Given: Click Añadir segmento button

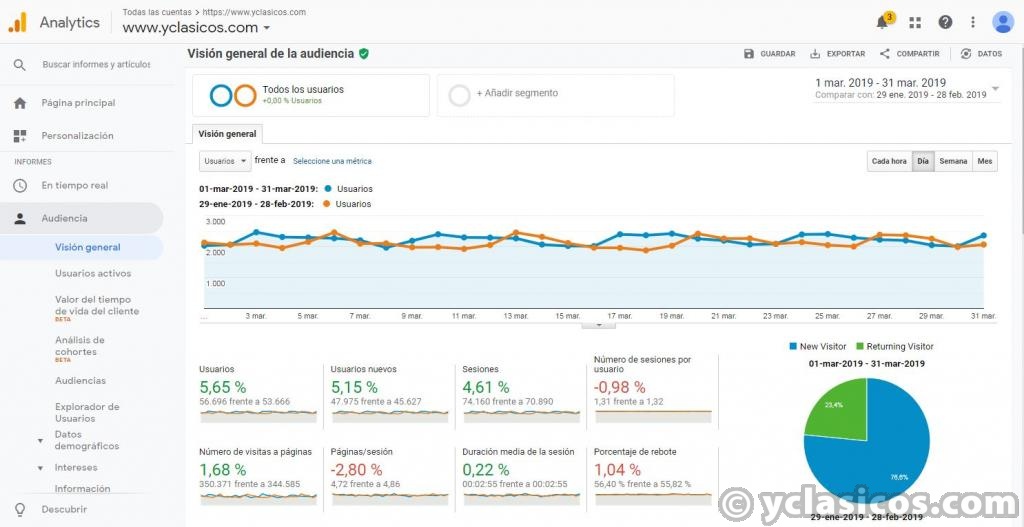Looking at the screenshot, I should tap(516, 94).
